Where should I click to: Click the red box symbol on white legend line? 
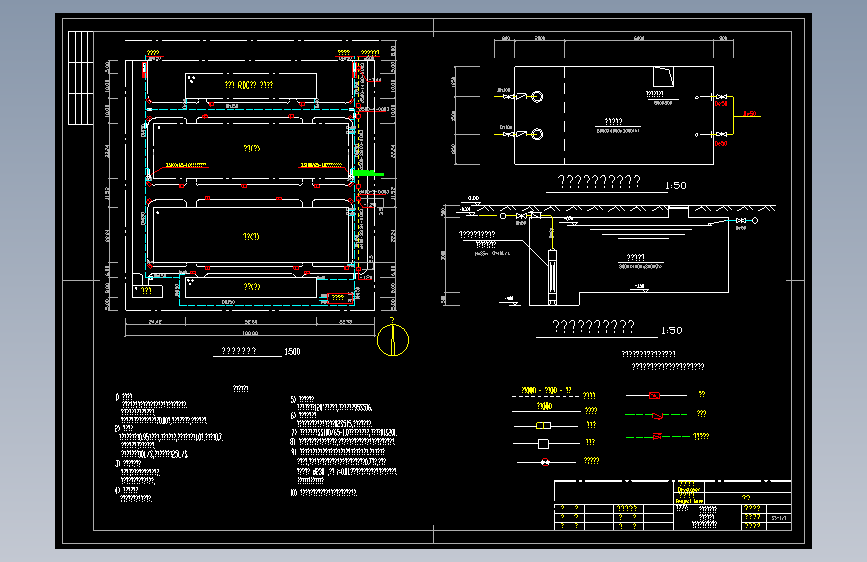coord(654,396)
